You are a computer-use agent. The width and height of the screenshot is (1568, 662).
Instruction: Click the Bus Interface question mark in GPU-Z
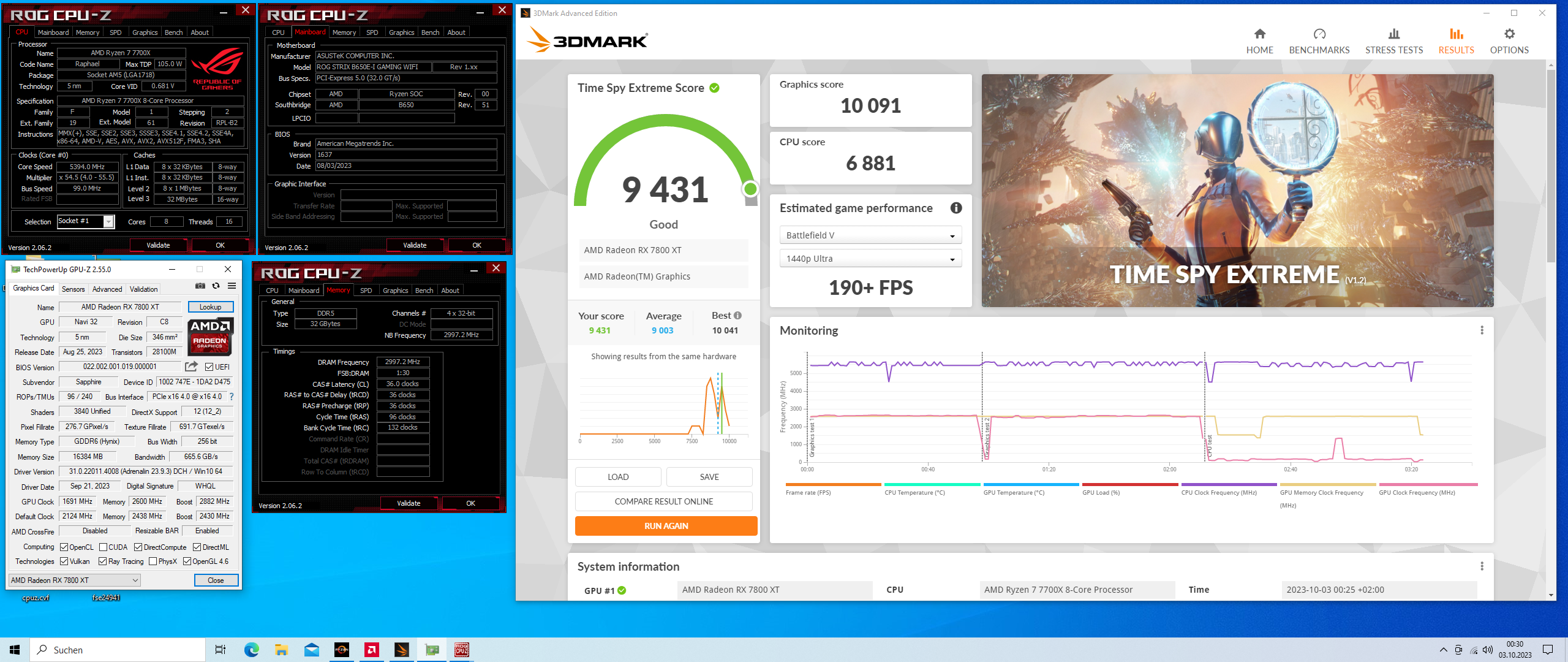point(232,397)
